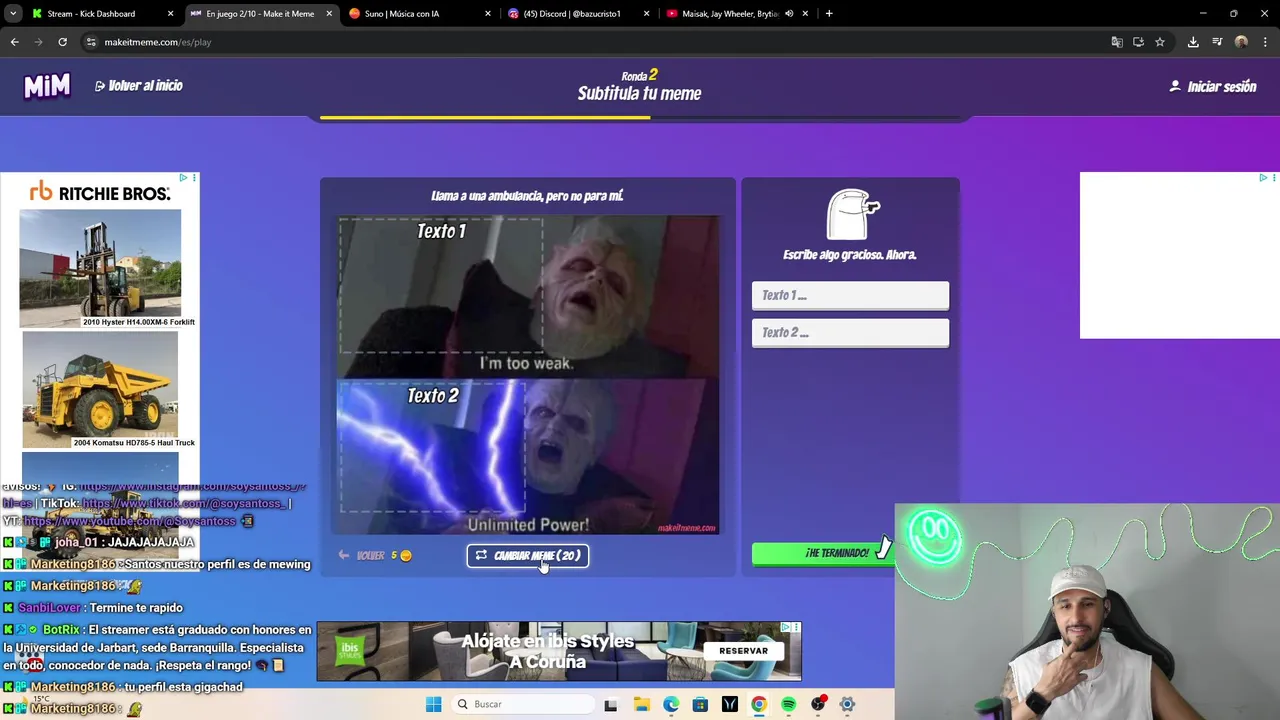Open the Chrome profile avatar
1280x720 pixels.
(1241, 42)
